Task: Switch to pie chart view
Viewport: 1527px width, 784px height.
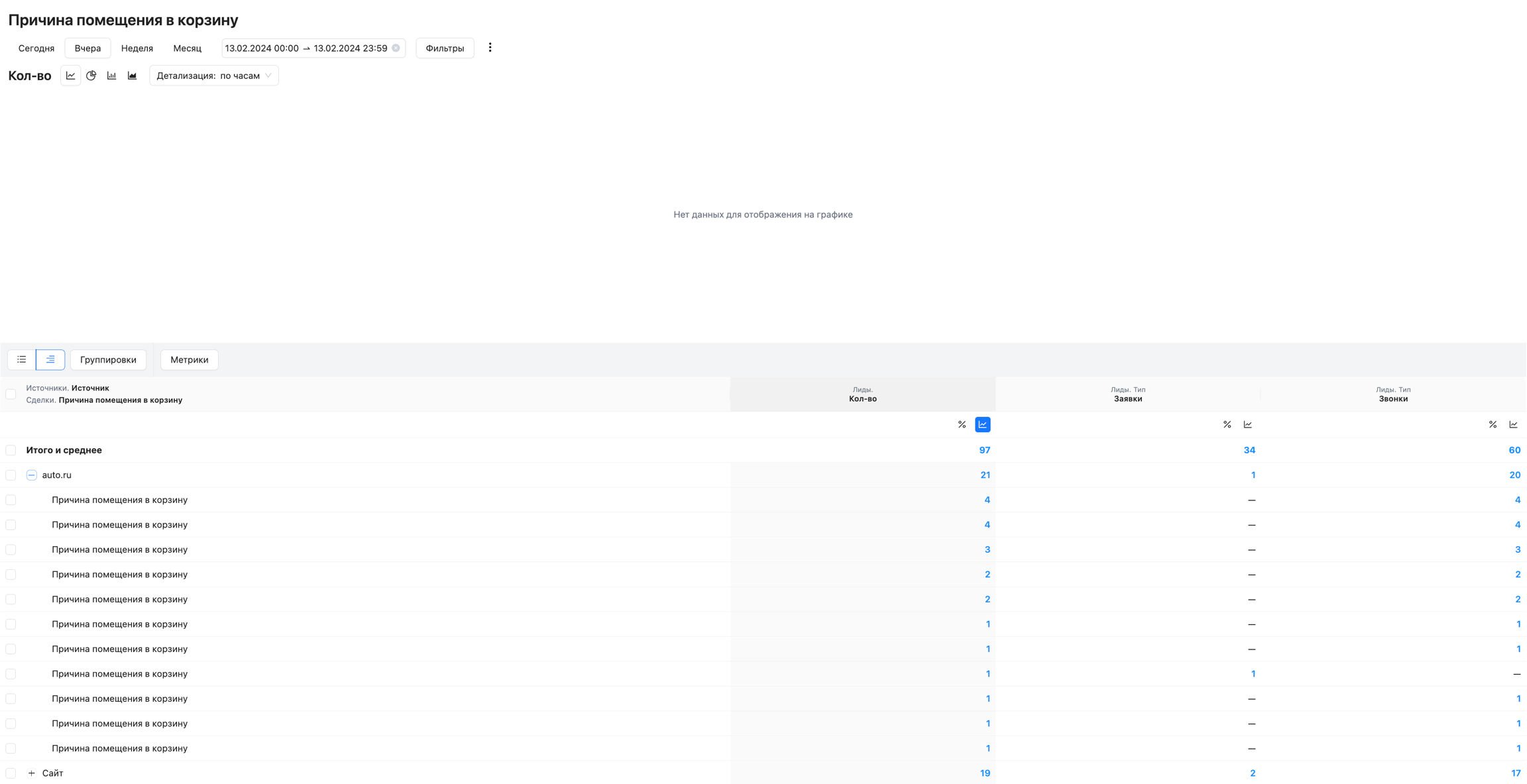Action: click(91, 76)
